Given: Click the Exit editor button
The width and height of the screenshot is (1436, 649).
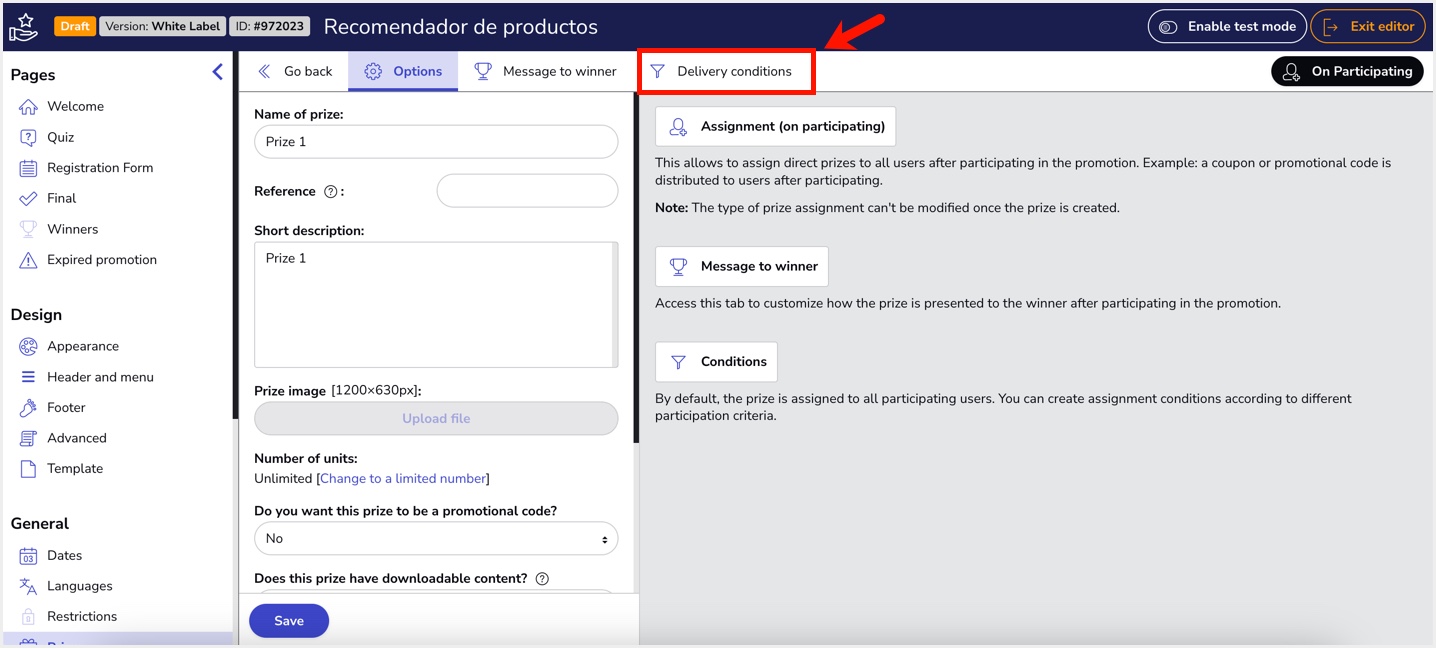Looking at the screenshot, I should [x=1368, y=25].
